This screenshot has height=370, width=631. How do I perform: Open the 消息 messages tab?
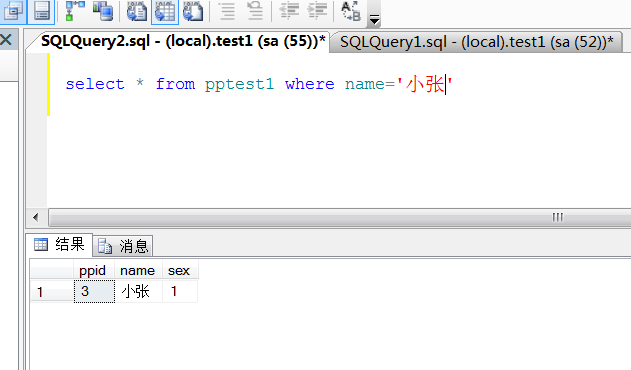(123, 246)
